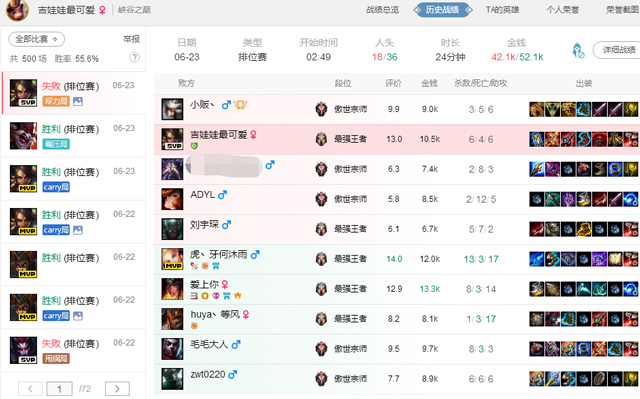This screenshot has width=640, height=399.
Task: Click the 甩锅局 tag
Action: click(56, 359)
